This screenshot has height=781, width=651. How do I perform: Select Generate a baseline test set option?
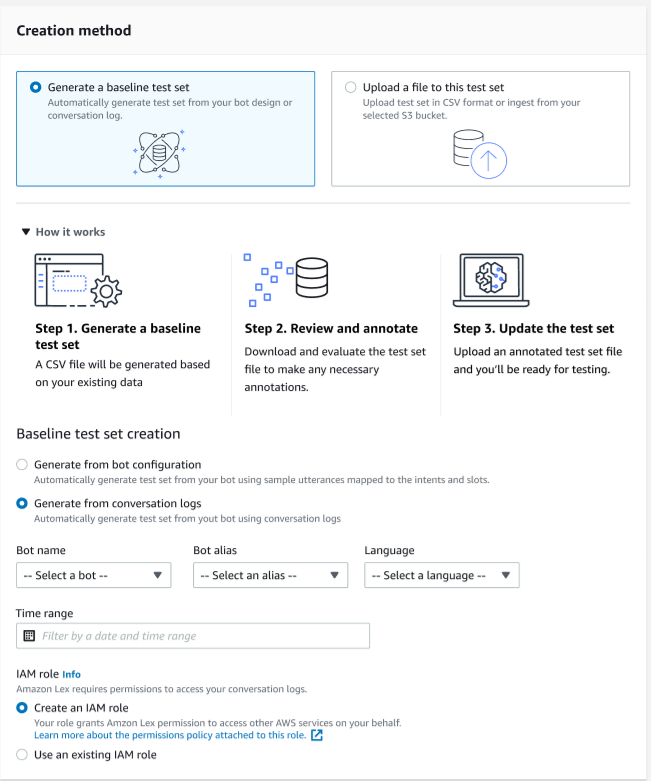coord(37,88)
